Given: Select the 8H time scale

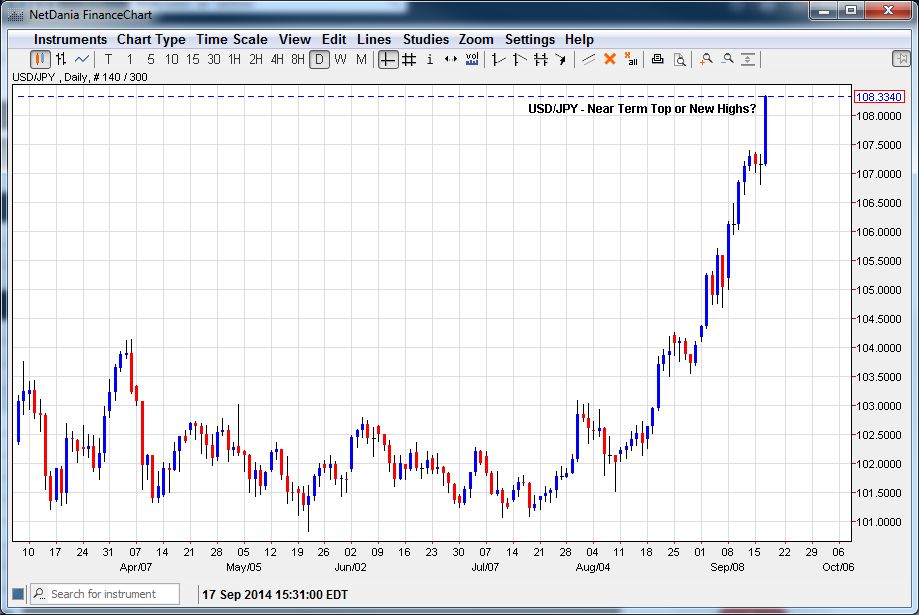Looking at the screenshot, I should [x=298, y=59].
